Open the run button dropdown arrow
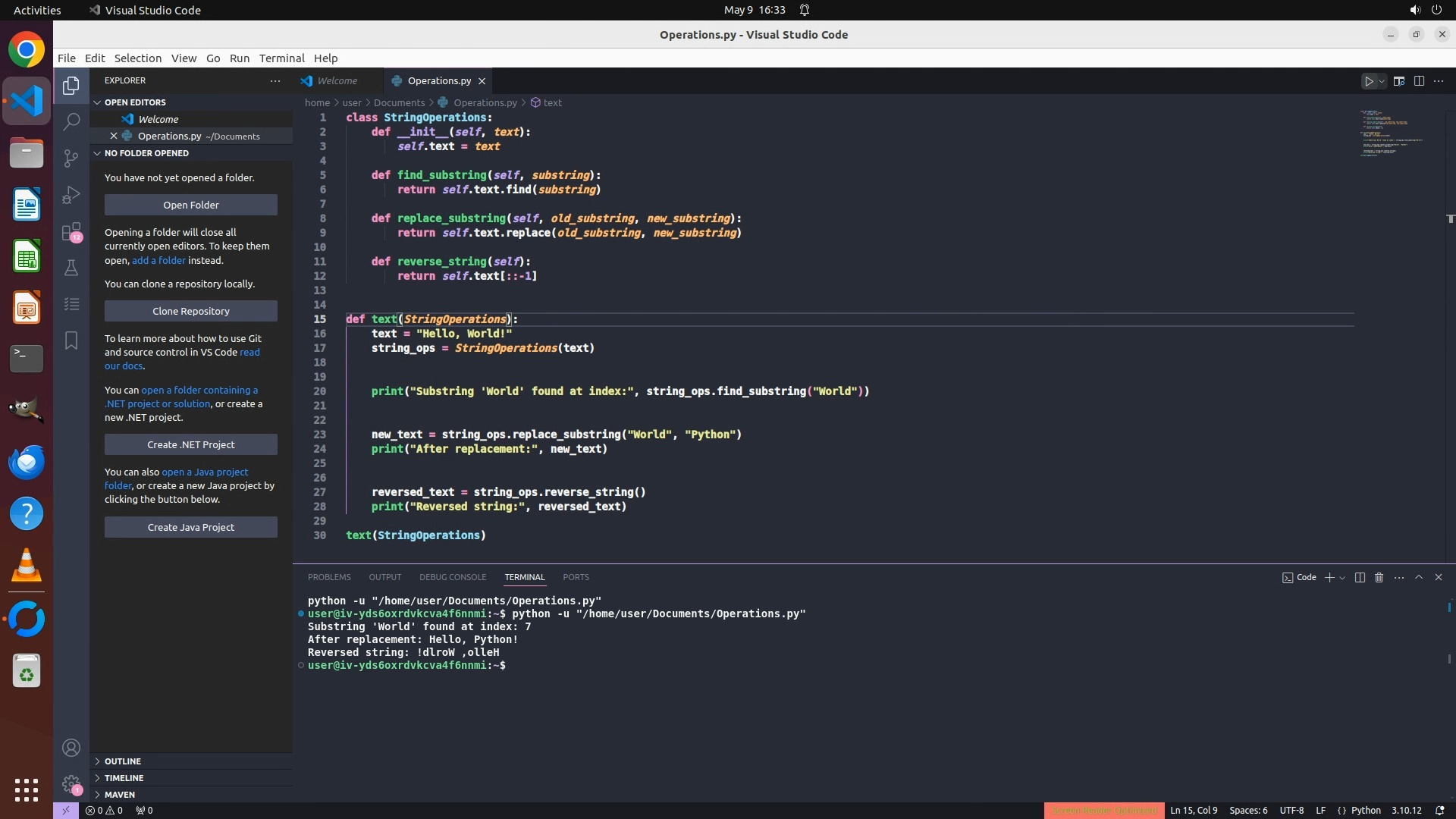The width and height of the screenshot is (1456, 819). (x=1382, y=81)
